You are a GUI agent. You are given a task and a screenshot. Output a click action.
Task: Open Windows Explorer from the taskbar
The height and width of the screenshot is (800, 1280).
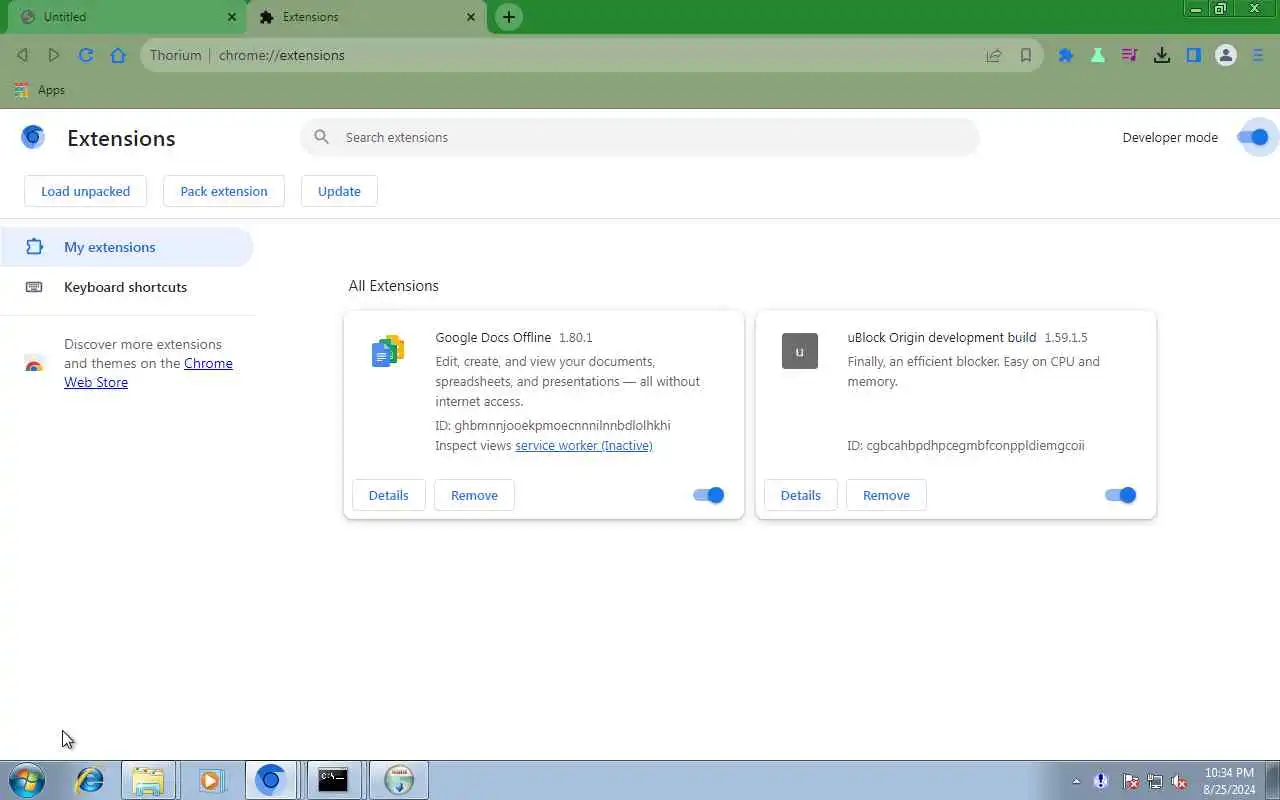[x=148, y=780]
